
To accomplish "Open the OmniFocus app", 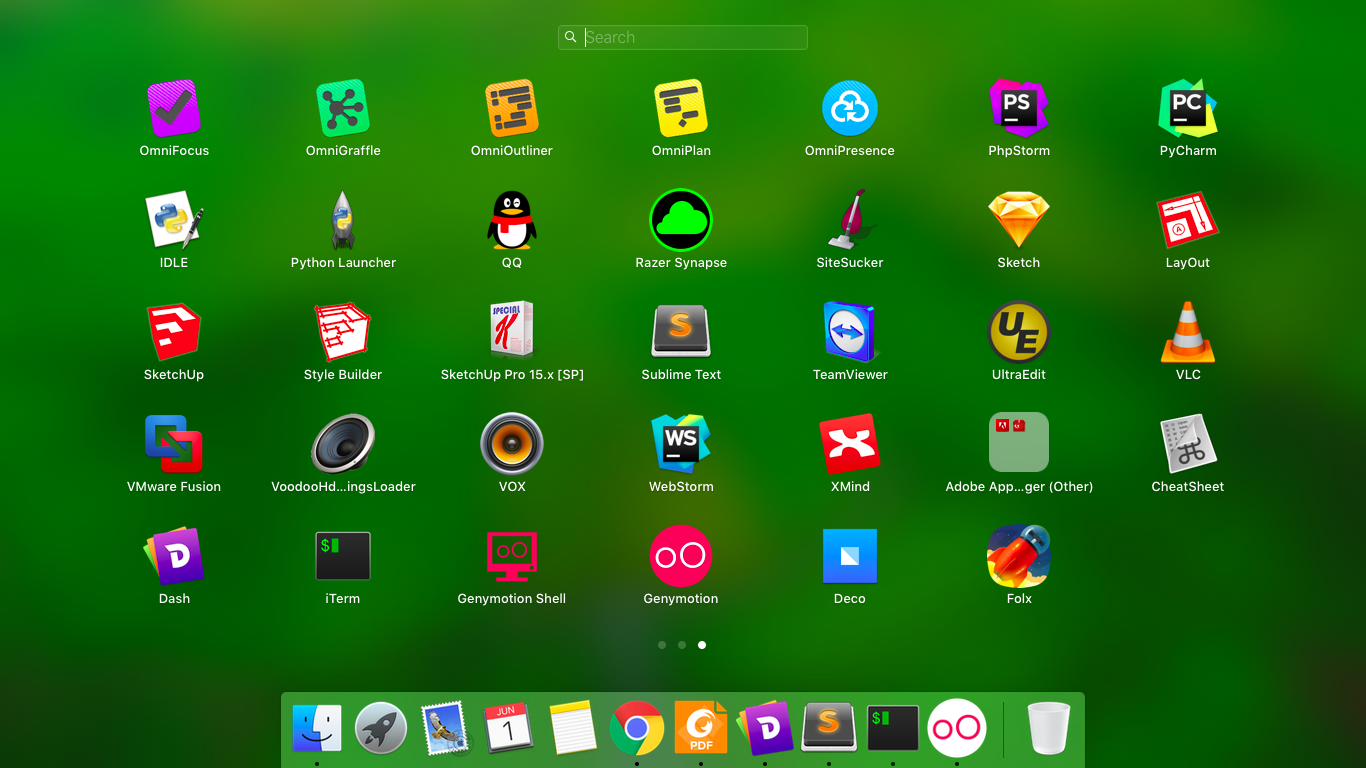I will [174, 108].
